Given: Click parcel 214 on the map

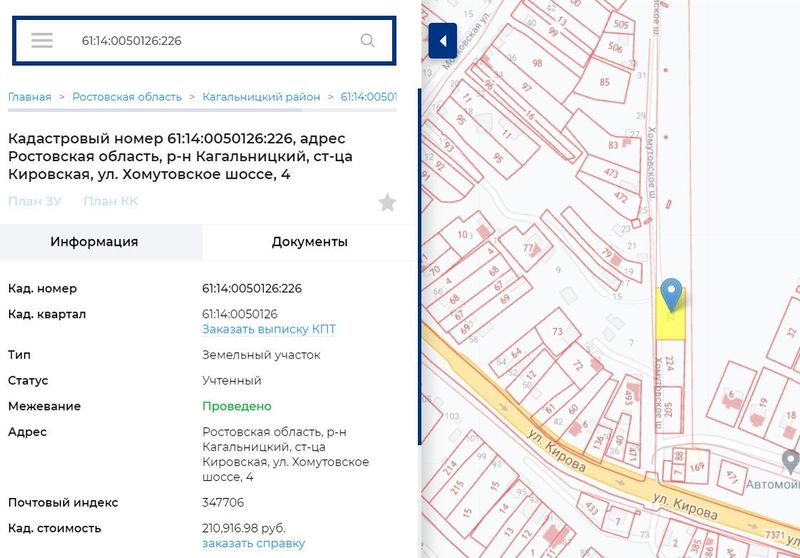Looking at the screenshot, I should tap(449, 468).
